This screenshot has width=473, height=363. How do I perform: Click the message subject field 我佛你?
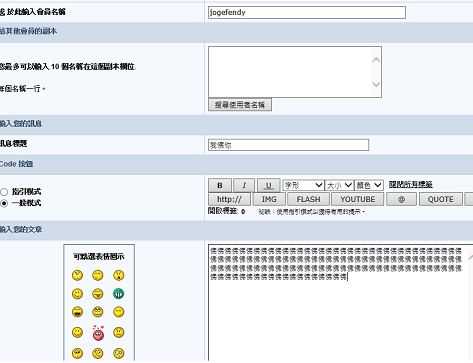pyautogui.click(x=288, y=145)
